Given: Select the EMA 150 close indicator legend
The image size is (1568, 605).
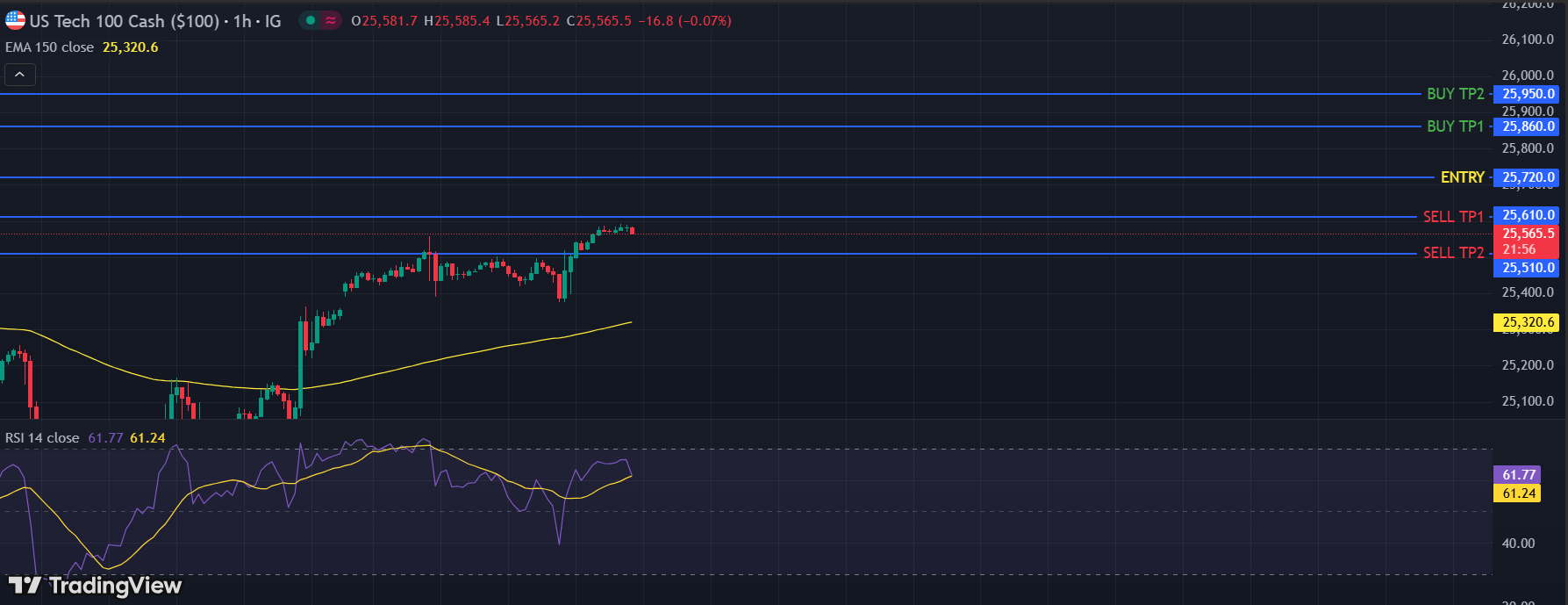Looking at the screenshot, I should (50, 47).
